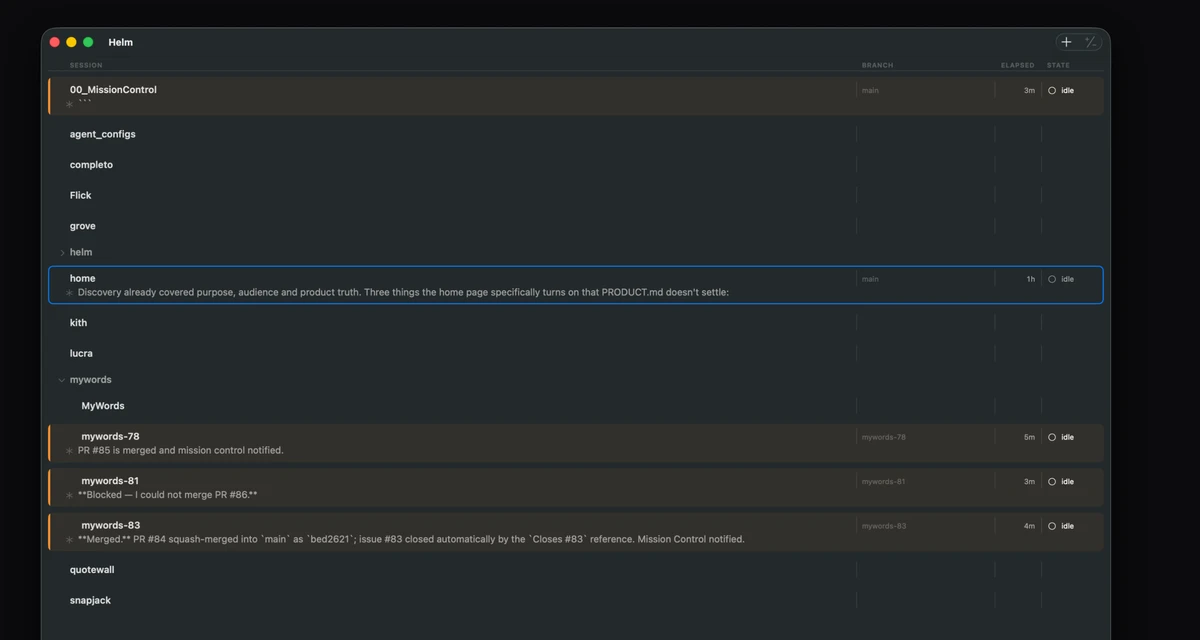Click idle state circle for mywords-78
1200x640 pixels.
tap(1052, 437)
